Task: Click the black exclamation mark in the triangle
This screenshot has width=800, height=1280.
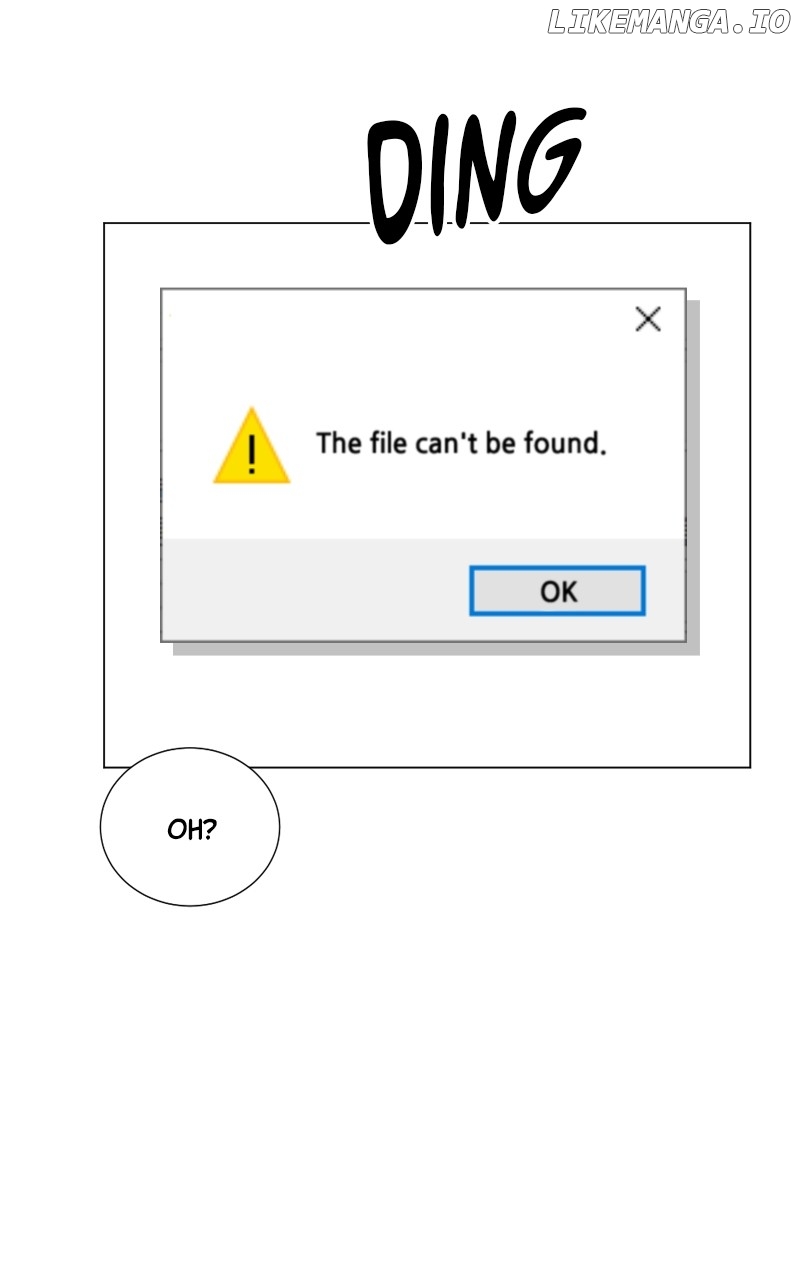Action: click(251, 453)
